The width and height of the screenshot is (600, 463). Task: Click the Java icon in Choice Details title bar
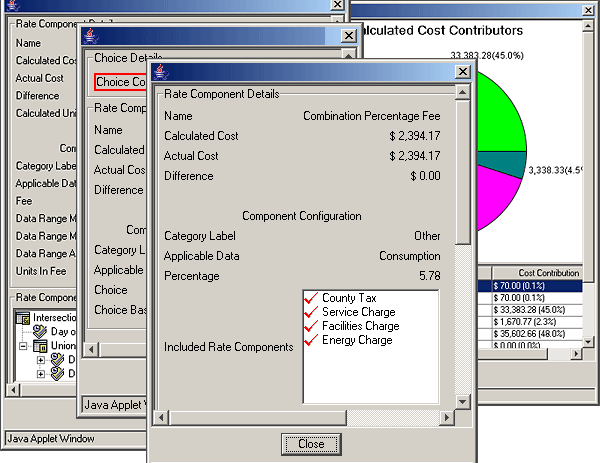point(92,35)
